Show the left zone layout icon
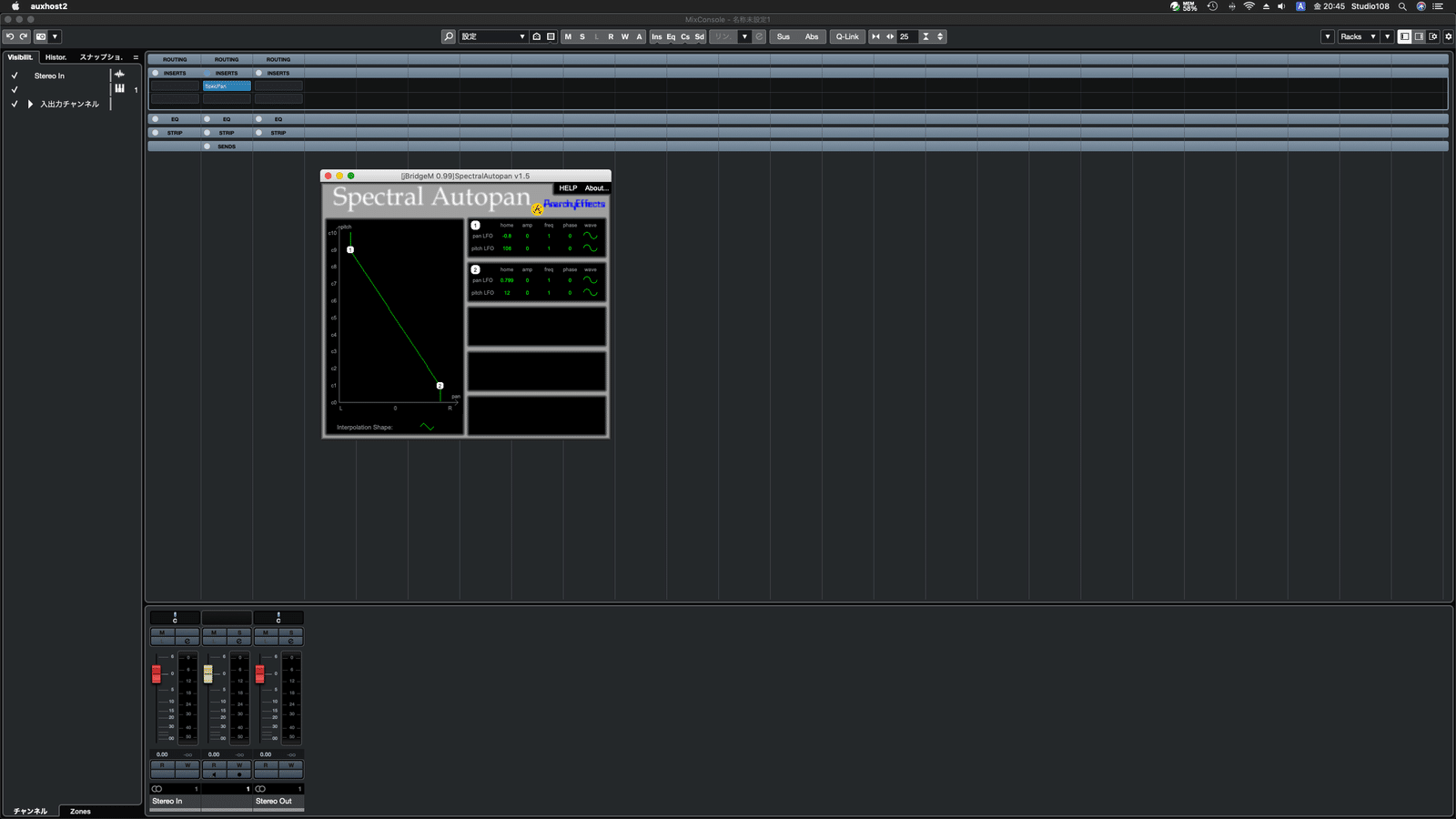 [x=1405, y=36]
